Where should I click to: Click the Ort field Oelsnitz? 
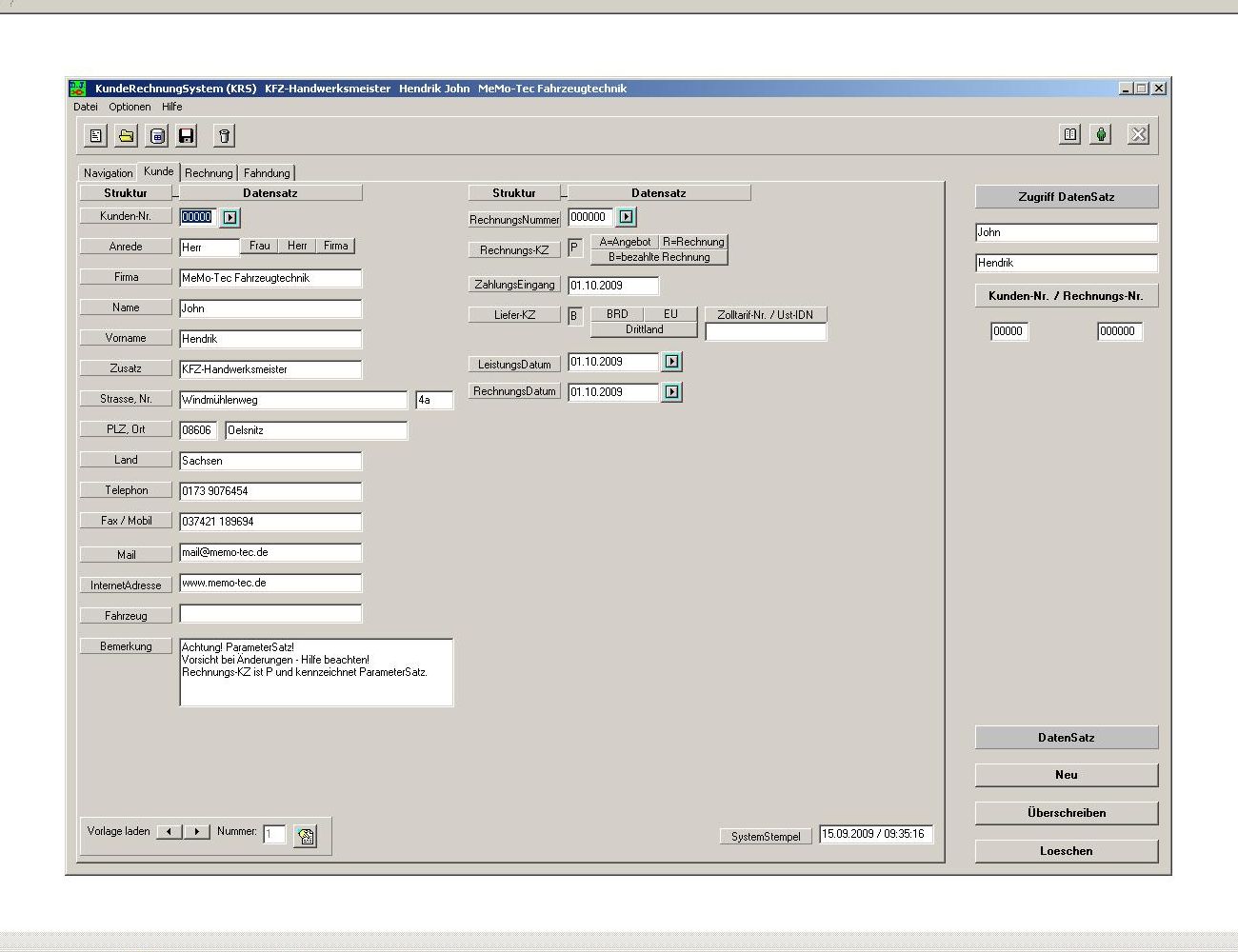click(316, 430)
